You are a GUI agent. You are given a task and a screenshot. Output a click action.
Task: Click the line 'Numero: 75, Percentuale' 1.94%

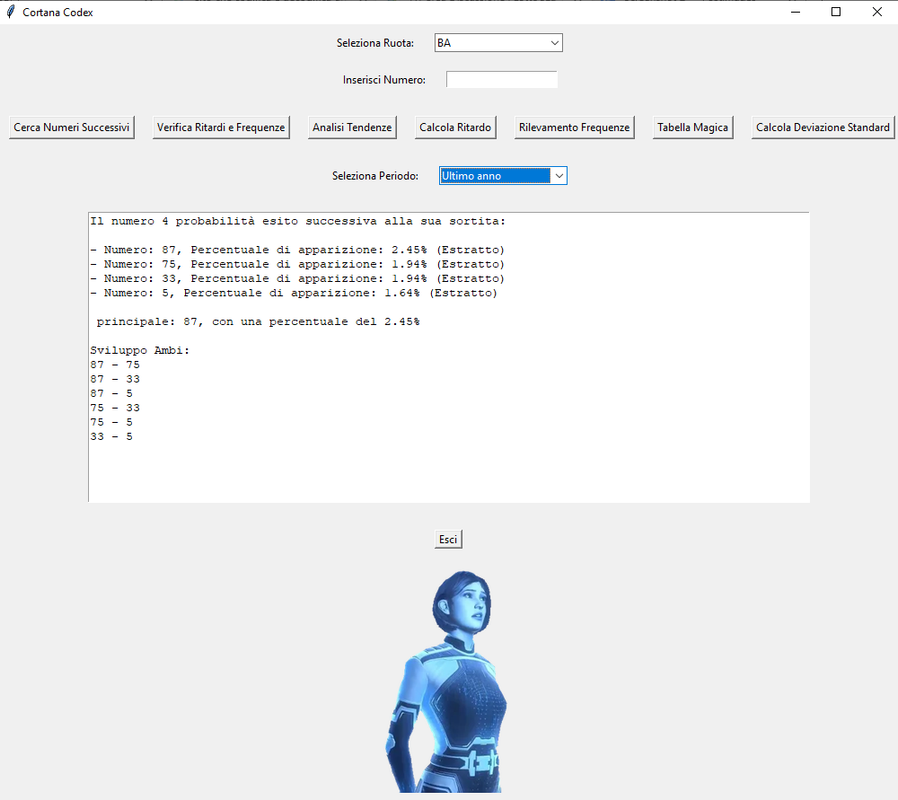point(297,264)
